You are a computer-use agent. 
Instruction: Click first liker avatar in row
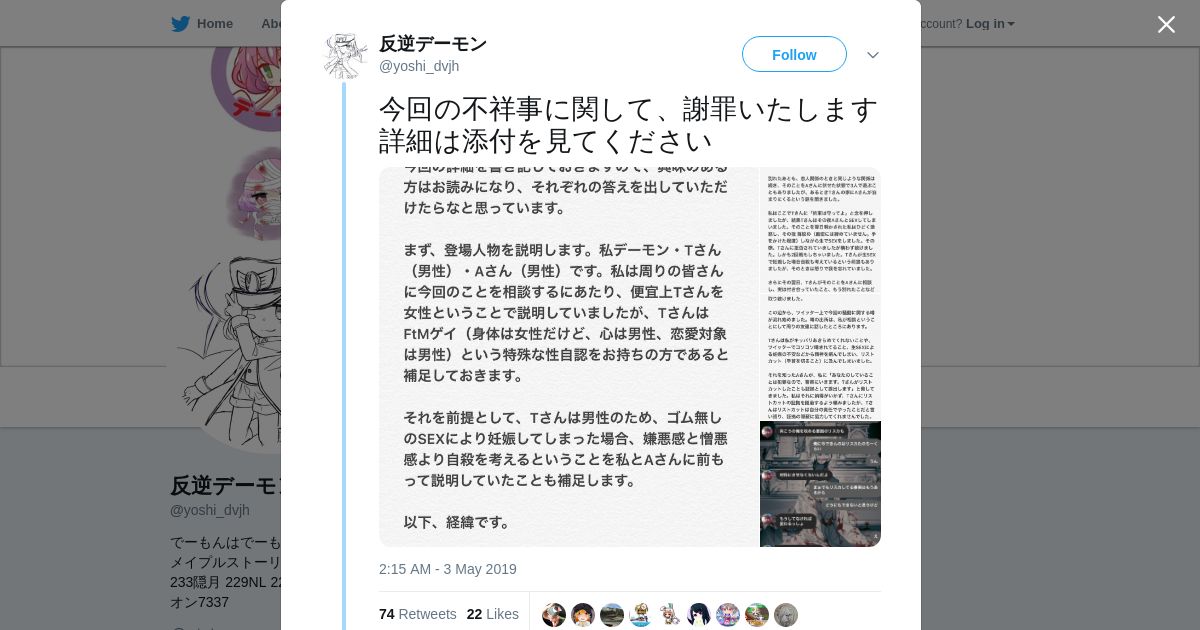pyautogui.click(x=554, y=615)
